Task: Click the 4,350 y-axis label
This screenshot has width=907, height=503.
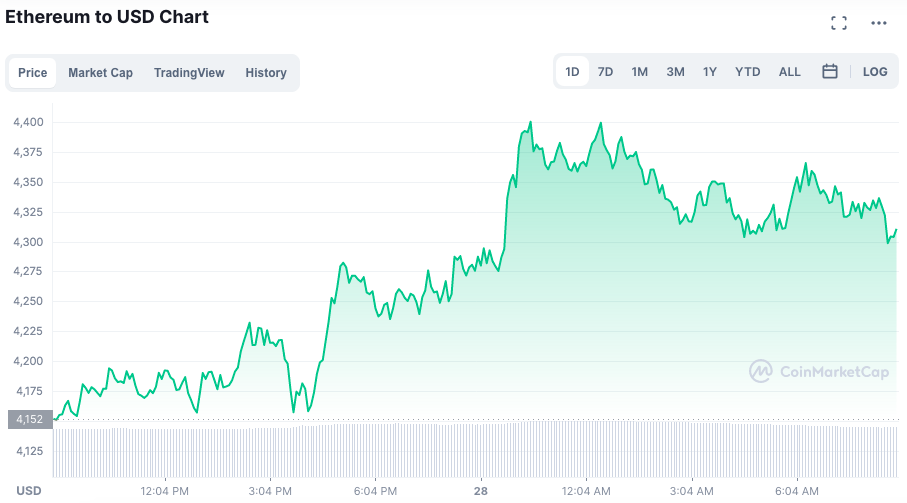Action: pos(28,182)
